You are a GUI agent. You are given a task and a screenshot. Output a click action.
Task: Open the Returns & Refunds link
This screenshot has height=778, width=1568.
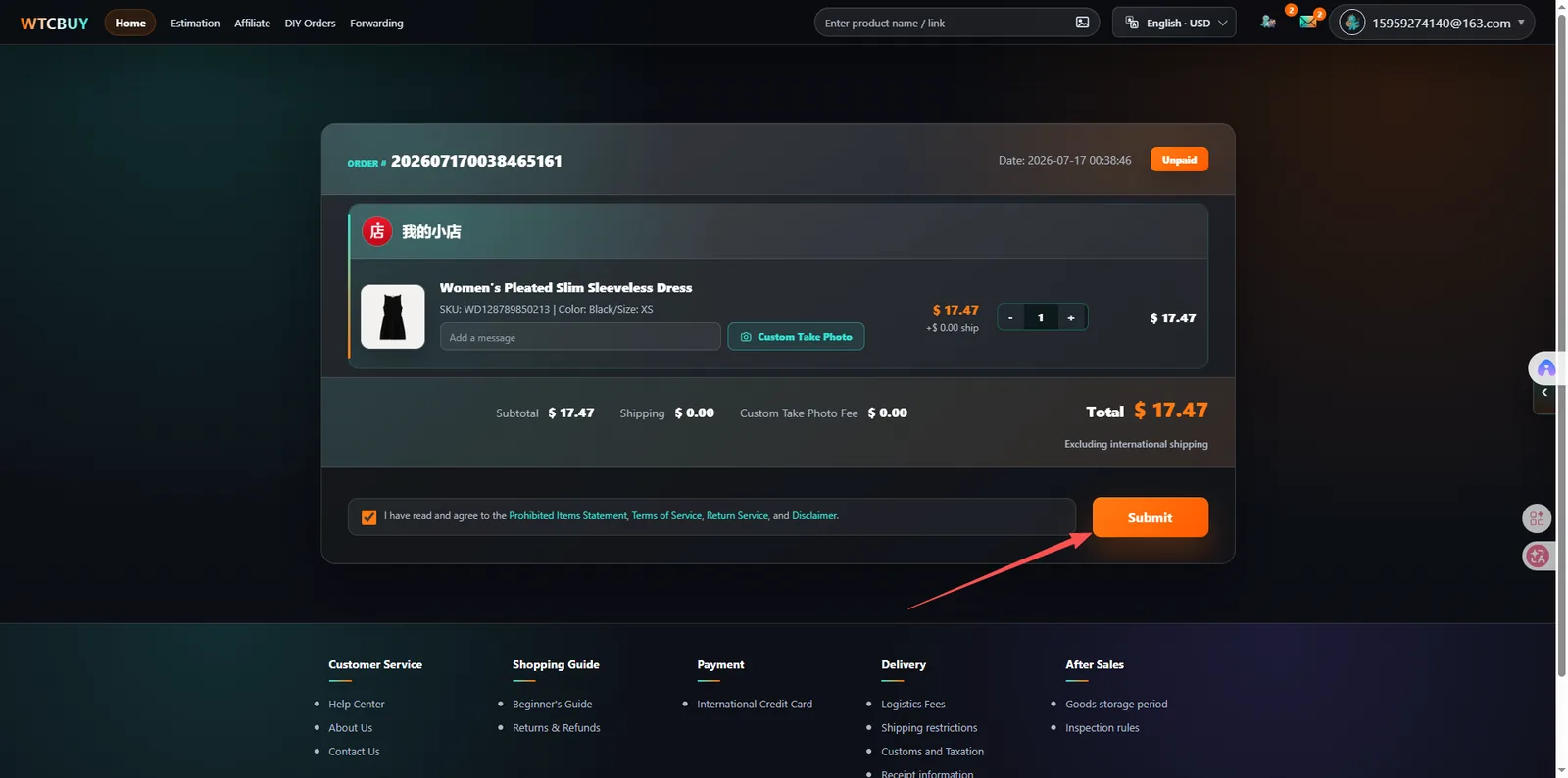tap(557, 728)
